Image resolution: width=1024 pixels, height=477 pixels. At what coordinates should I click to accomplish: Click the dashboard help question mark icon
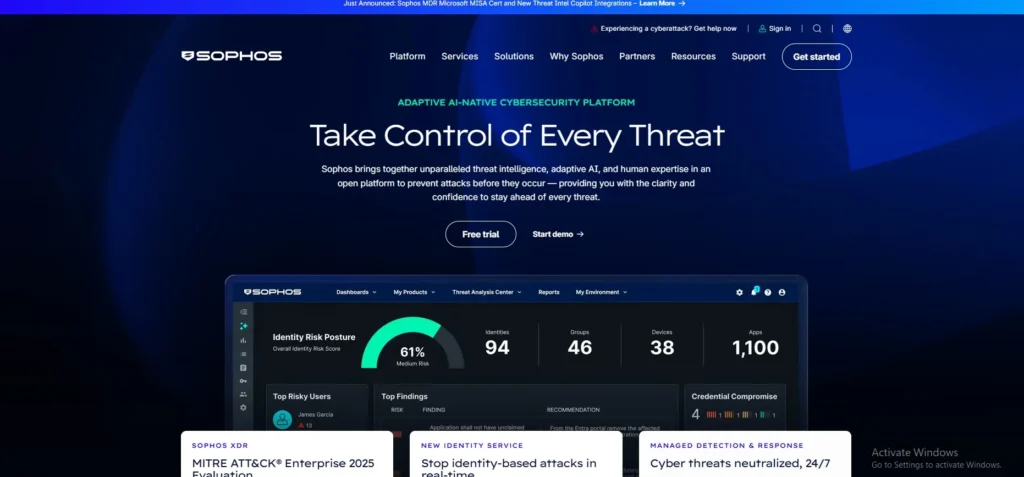pos(768,293)
